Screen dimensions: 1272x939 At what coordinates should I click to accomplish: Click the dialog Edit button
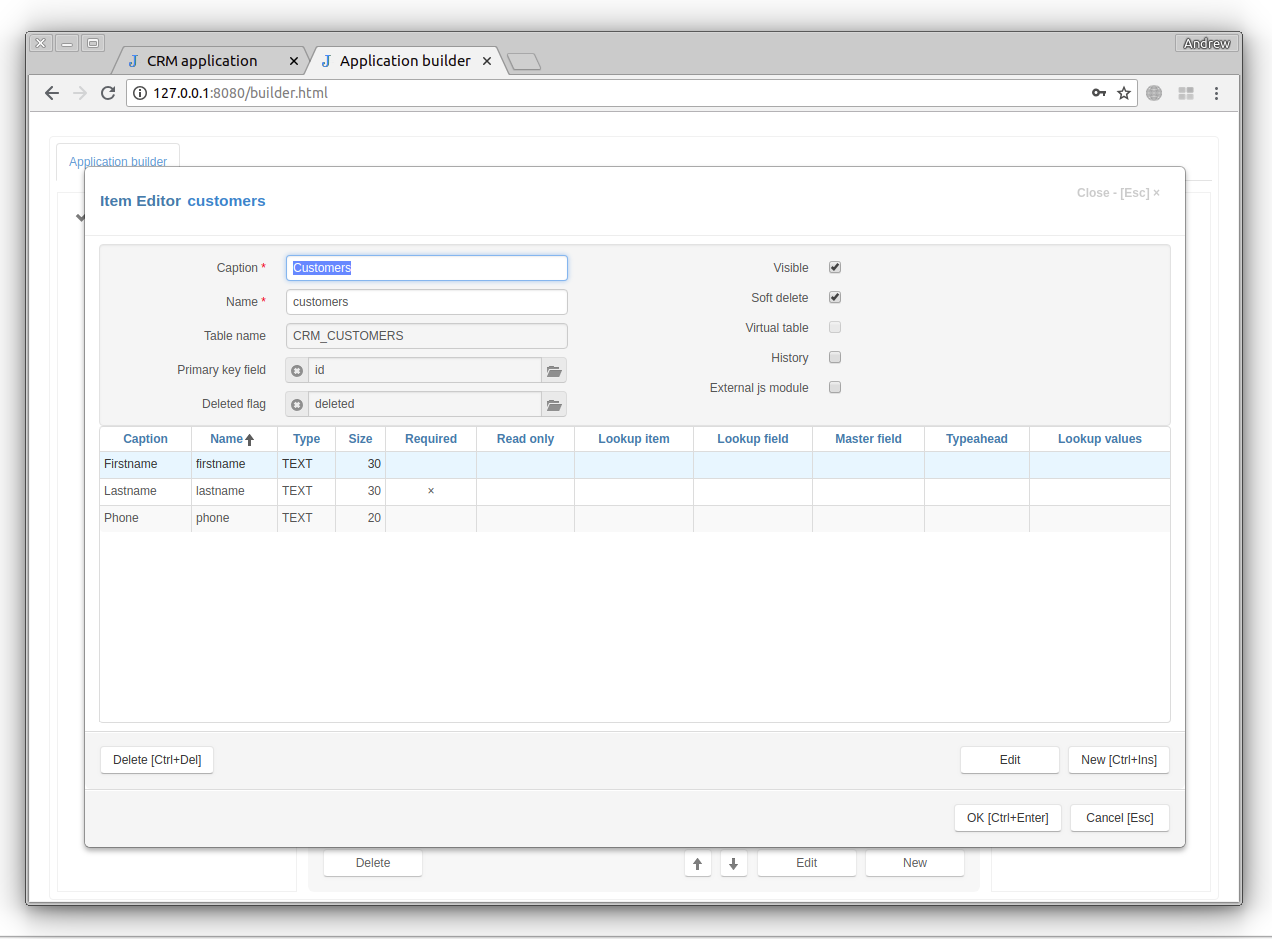(1010, 760)
